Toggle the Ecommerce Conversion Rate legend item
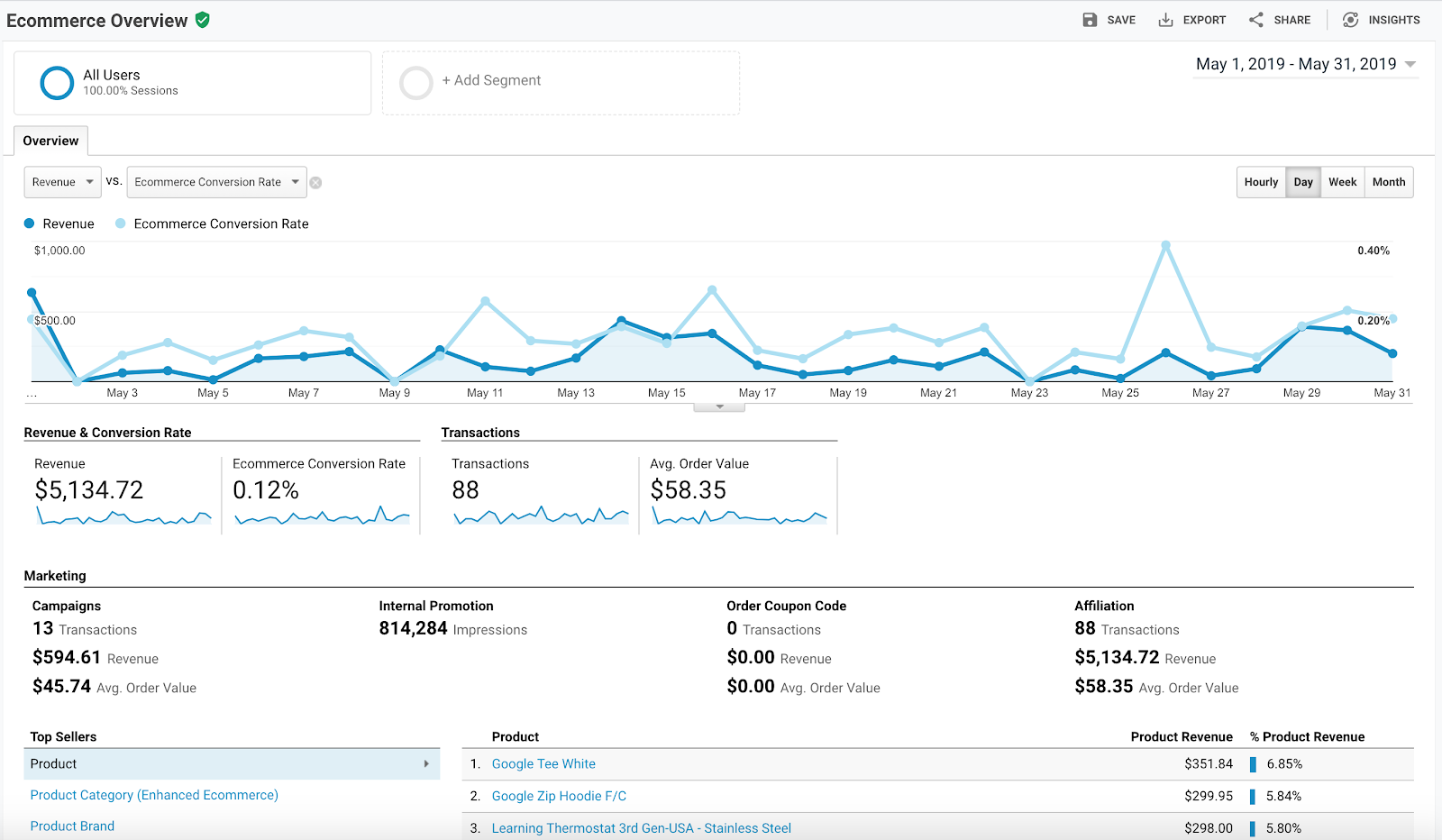This screenshot has width=1442, height=840. coord(212,224)
